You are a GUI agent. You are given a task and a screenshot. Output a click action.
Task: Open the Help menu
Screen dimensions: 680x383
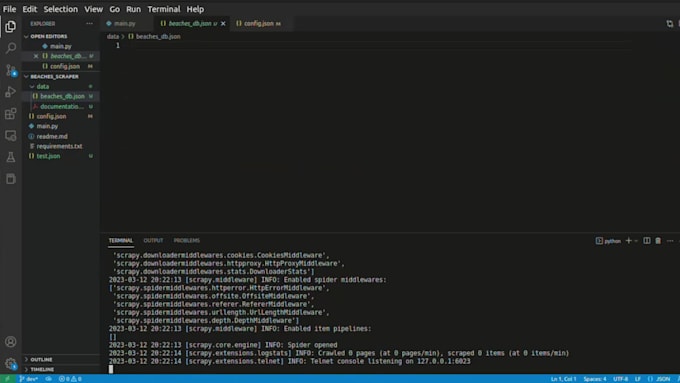(195, 9)
